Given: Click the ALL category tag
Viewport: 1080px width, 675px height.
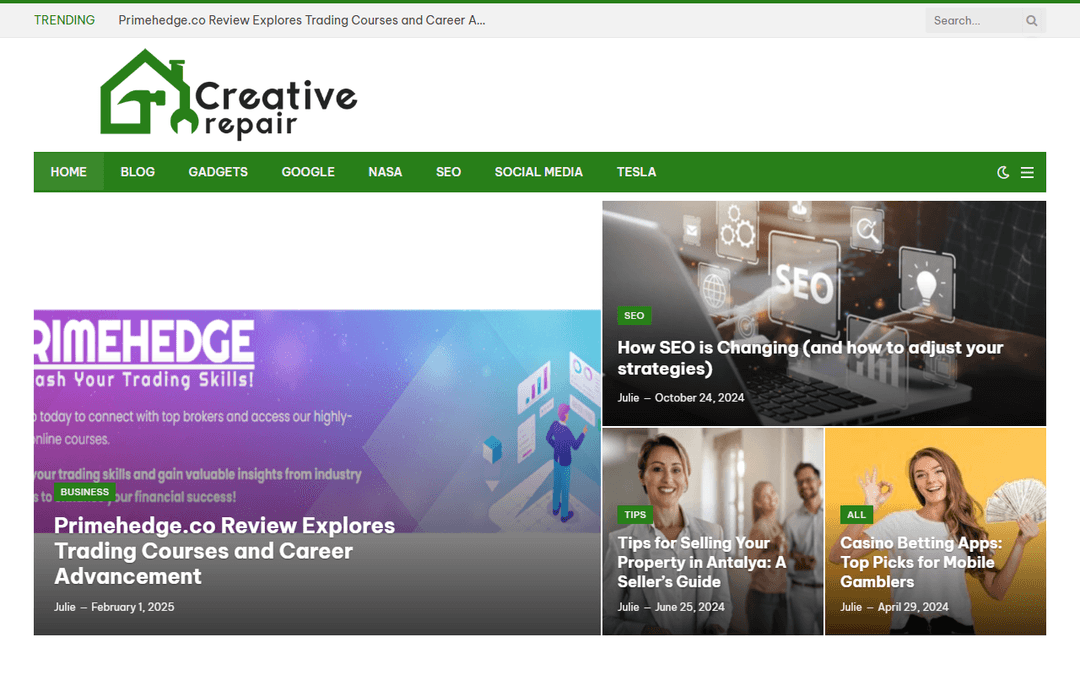Looking at the screenshot, I should coord(856,515).
